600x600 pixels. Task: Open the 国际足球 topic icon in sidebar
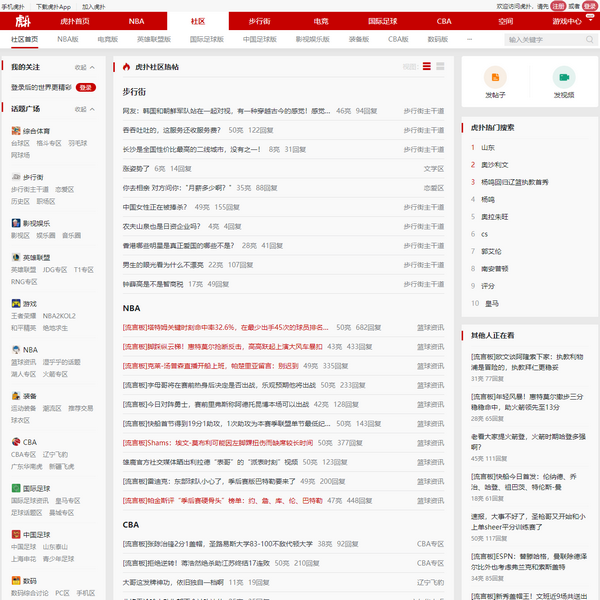click(16, 488)
